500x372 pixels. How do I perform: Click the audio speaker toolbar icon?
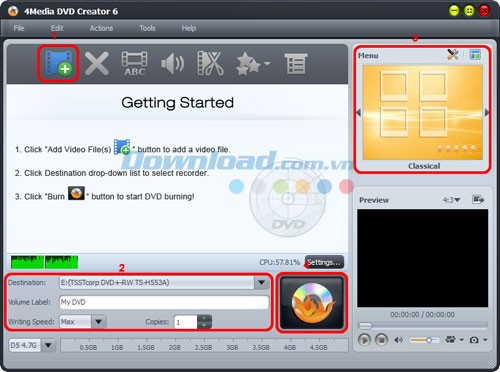172,63
